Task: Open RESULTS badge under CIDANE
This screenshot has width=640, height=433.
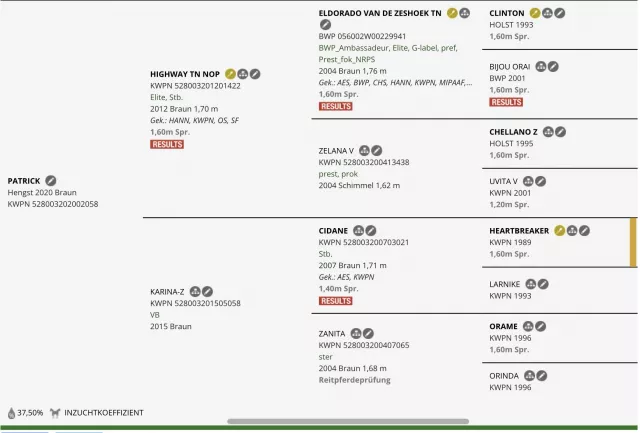Action: [x=335, y=300]
